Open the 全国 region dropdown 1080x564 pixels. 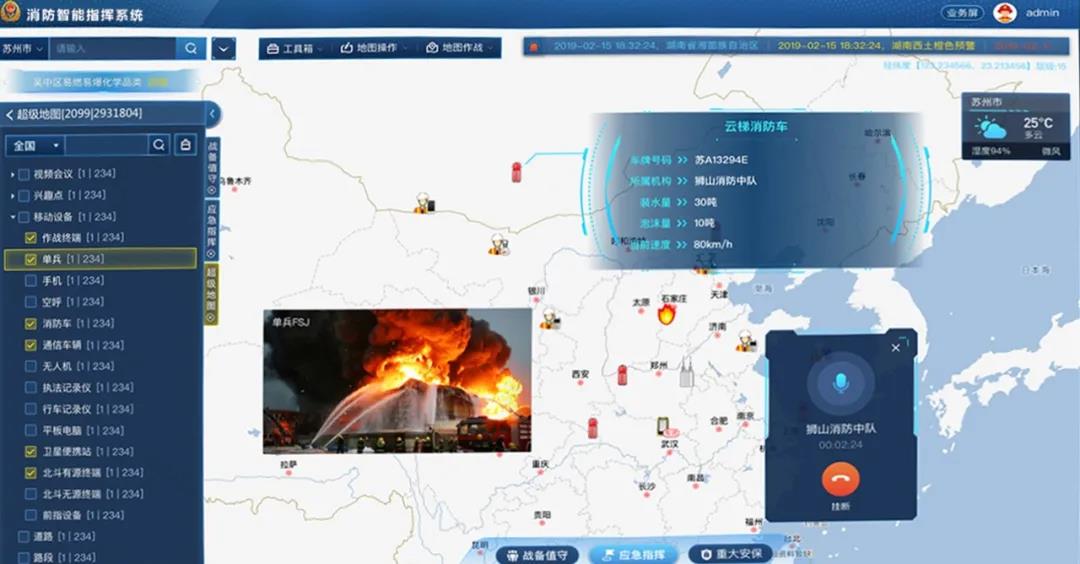click(36, 145)
